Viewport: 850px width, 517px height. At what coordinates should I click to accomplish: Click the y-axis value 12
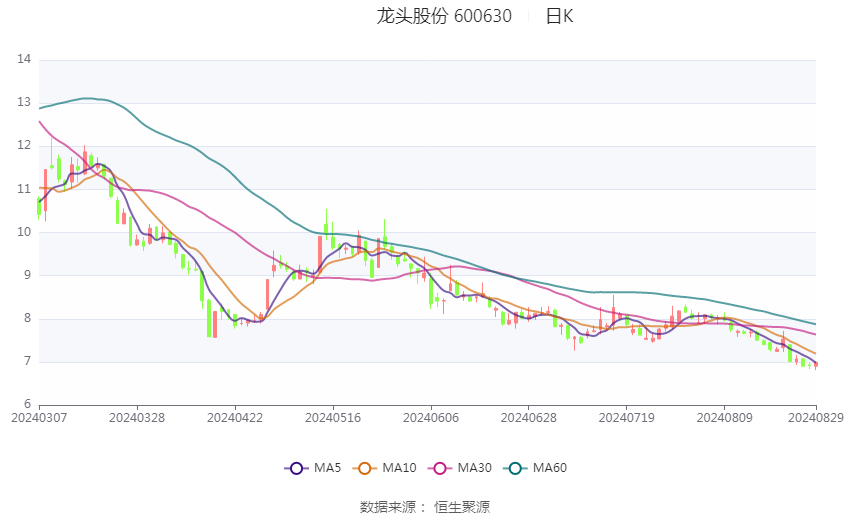tap(24, 145)
